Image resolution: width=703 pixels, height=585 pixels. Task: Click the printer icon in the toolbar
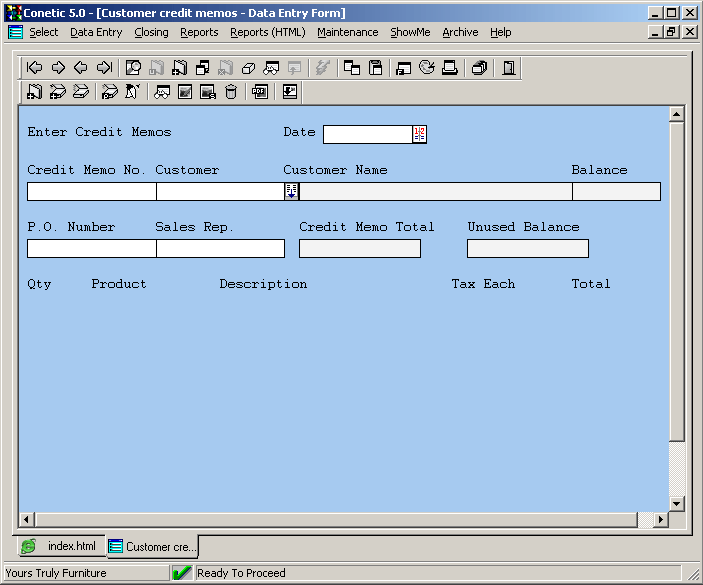tap(450, 68)
